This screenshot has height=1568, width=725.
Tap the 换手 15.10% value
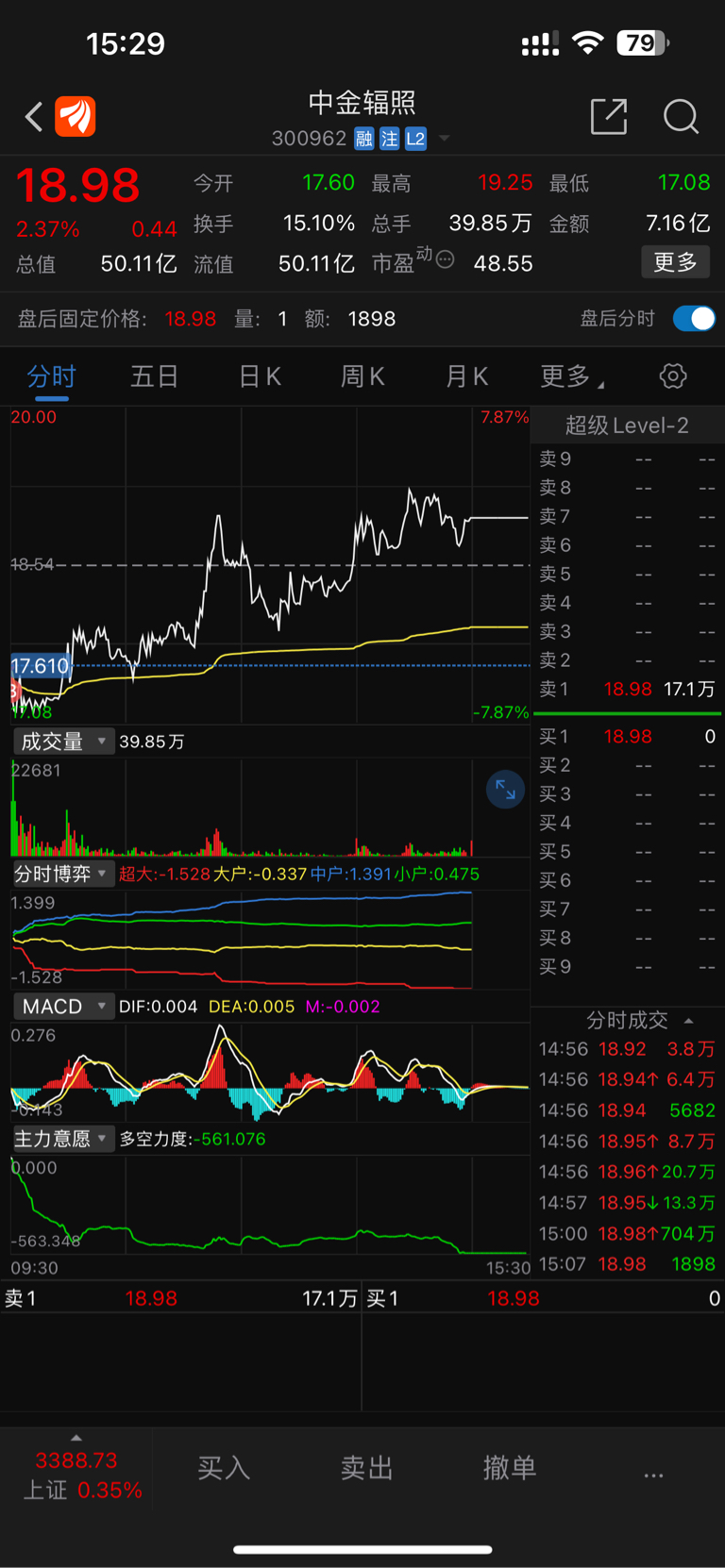coord(318,224)
